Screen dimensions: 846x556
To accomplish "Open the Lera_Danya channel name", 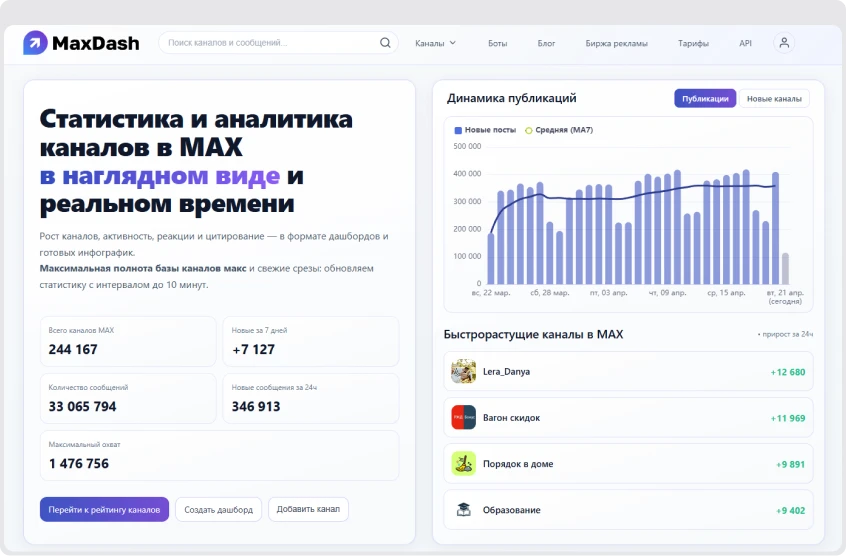I will 506,372.
